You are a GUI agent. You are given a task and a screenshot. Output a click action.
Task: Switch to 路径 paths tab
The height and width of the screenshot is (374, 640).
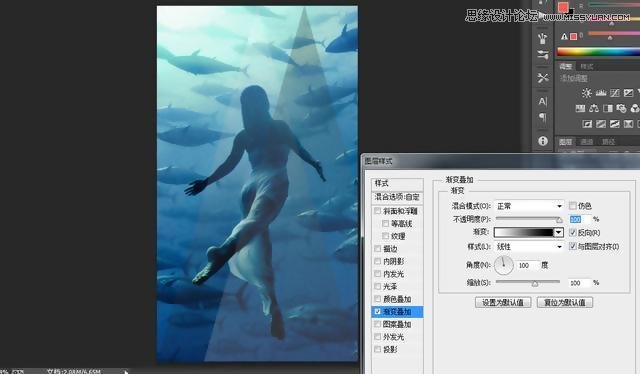[608, 142]
